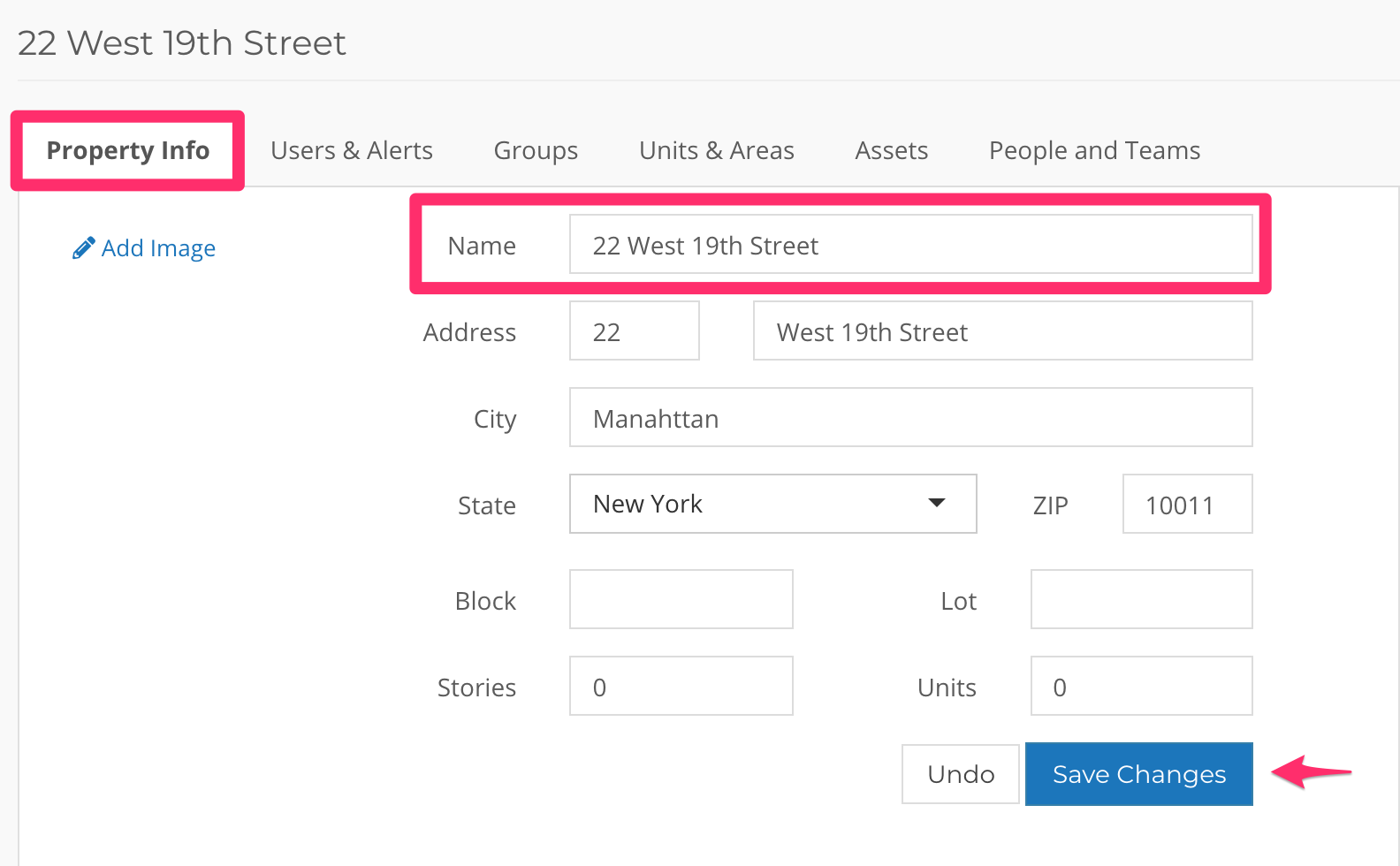Click the Undo button
Viewport: 1400px width, 866px height.
coord(961,774)
